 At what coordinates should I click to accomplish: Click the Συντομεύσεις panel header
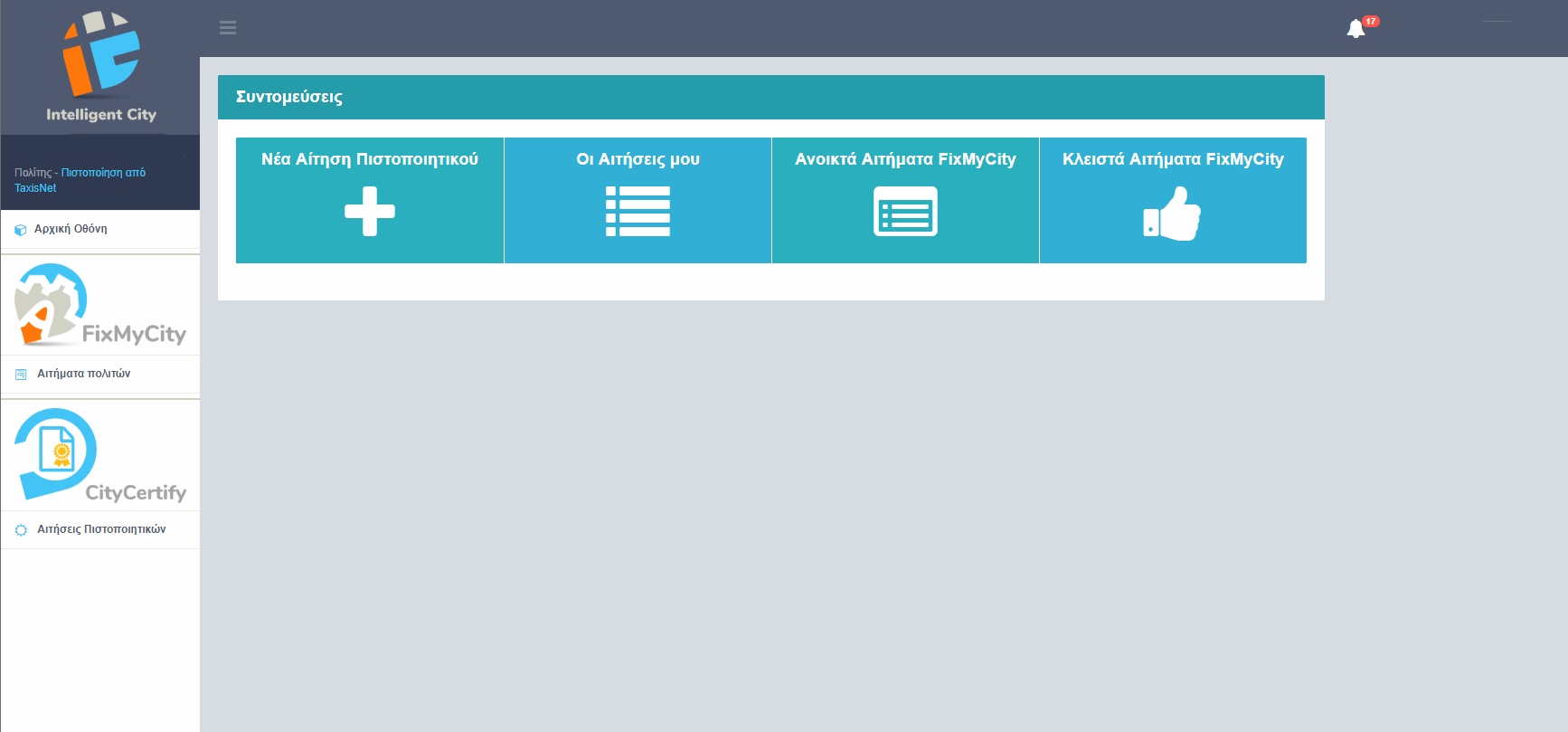click(770, 97)
